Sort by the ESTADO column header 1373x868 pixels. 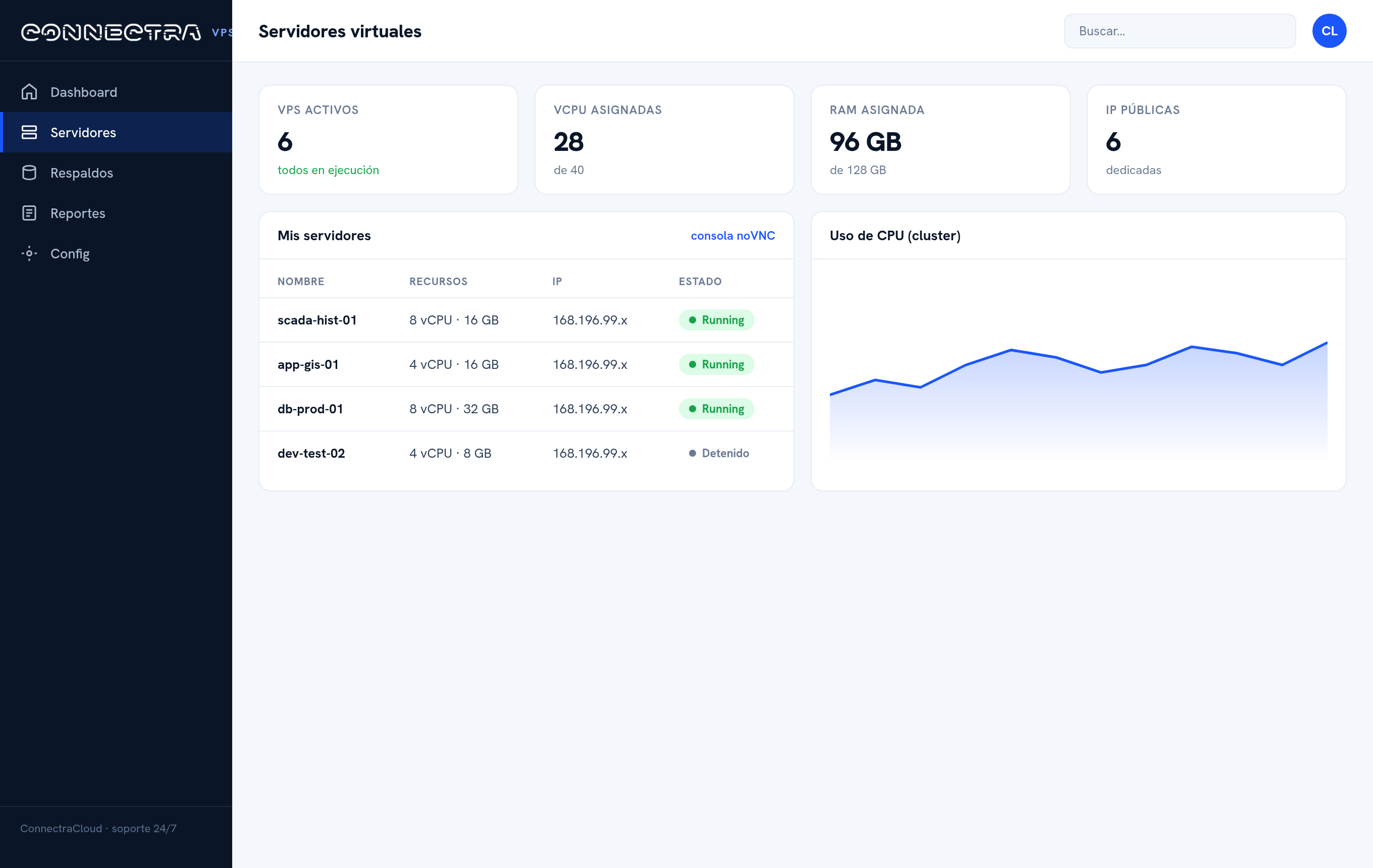point(700,281)
